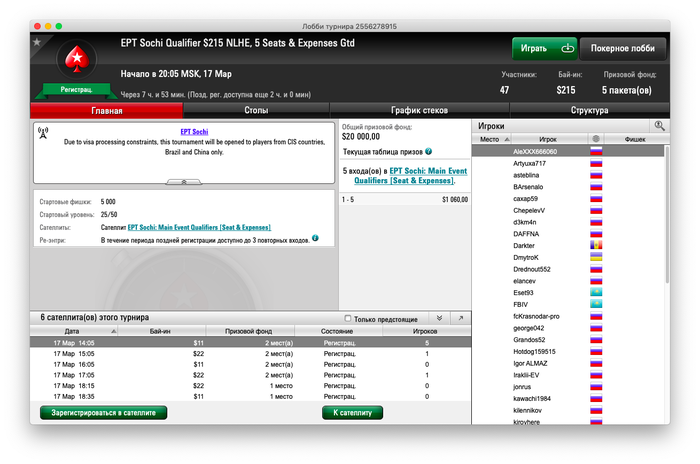The image size is (700, 464).
Task: Open the Главная tab
Action: tap(107, 110)
